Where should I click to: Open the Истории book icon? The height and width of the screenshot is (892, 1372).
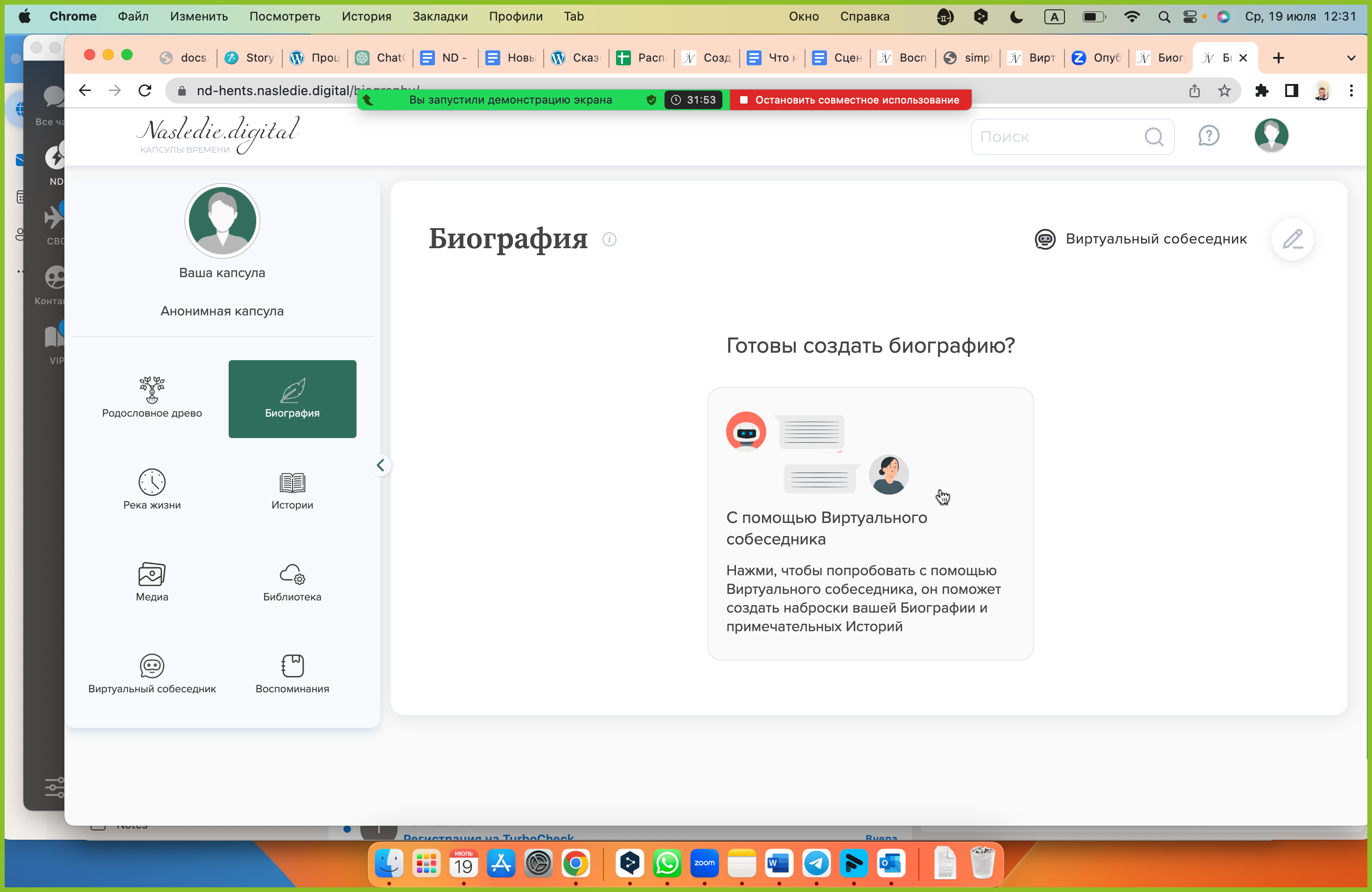[x=292, y=482]
